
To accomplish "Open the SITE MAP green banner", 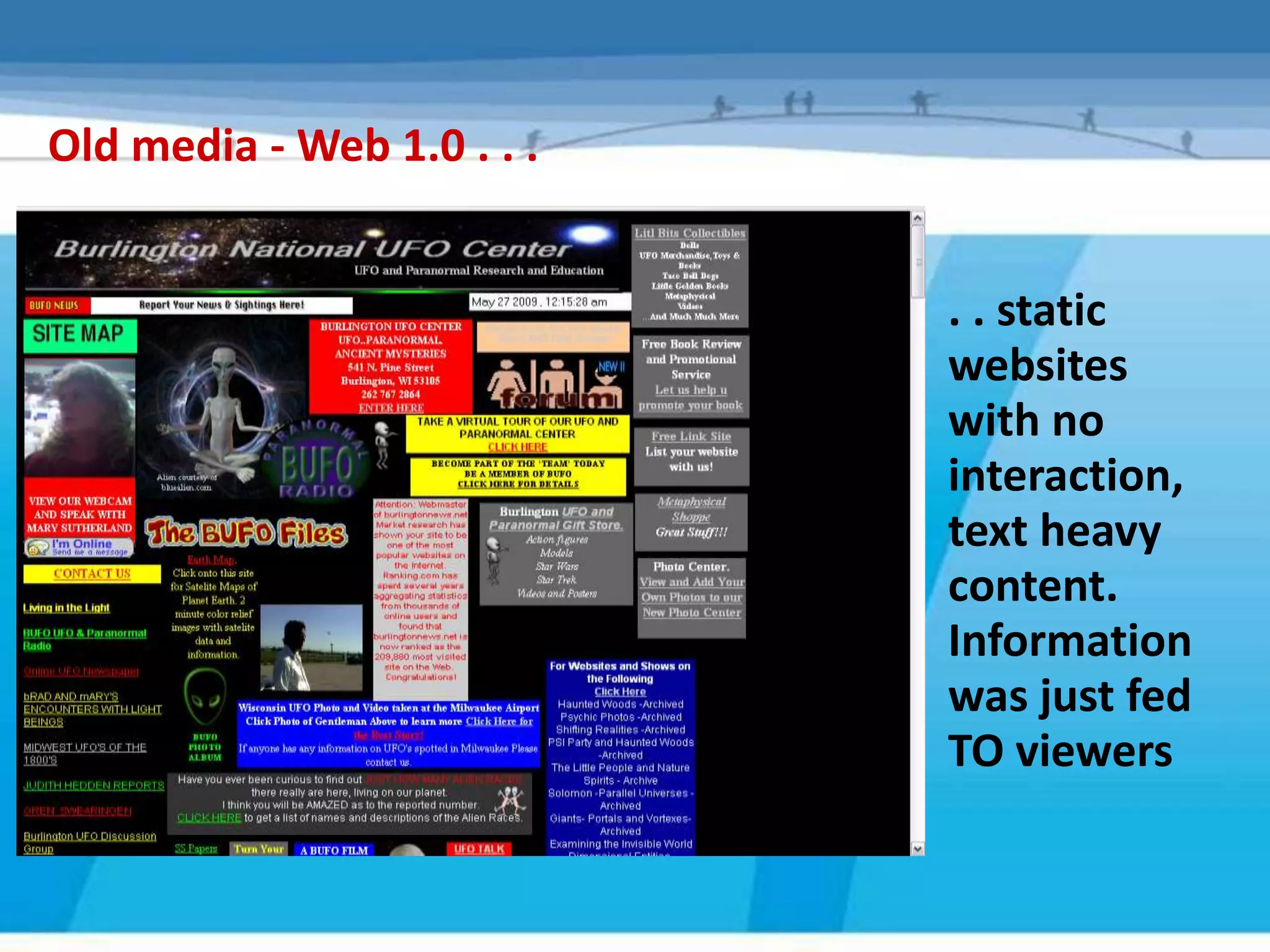I will (x=80, y=335).
